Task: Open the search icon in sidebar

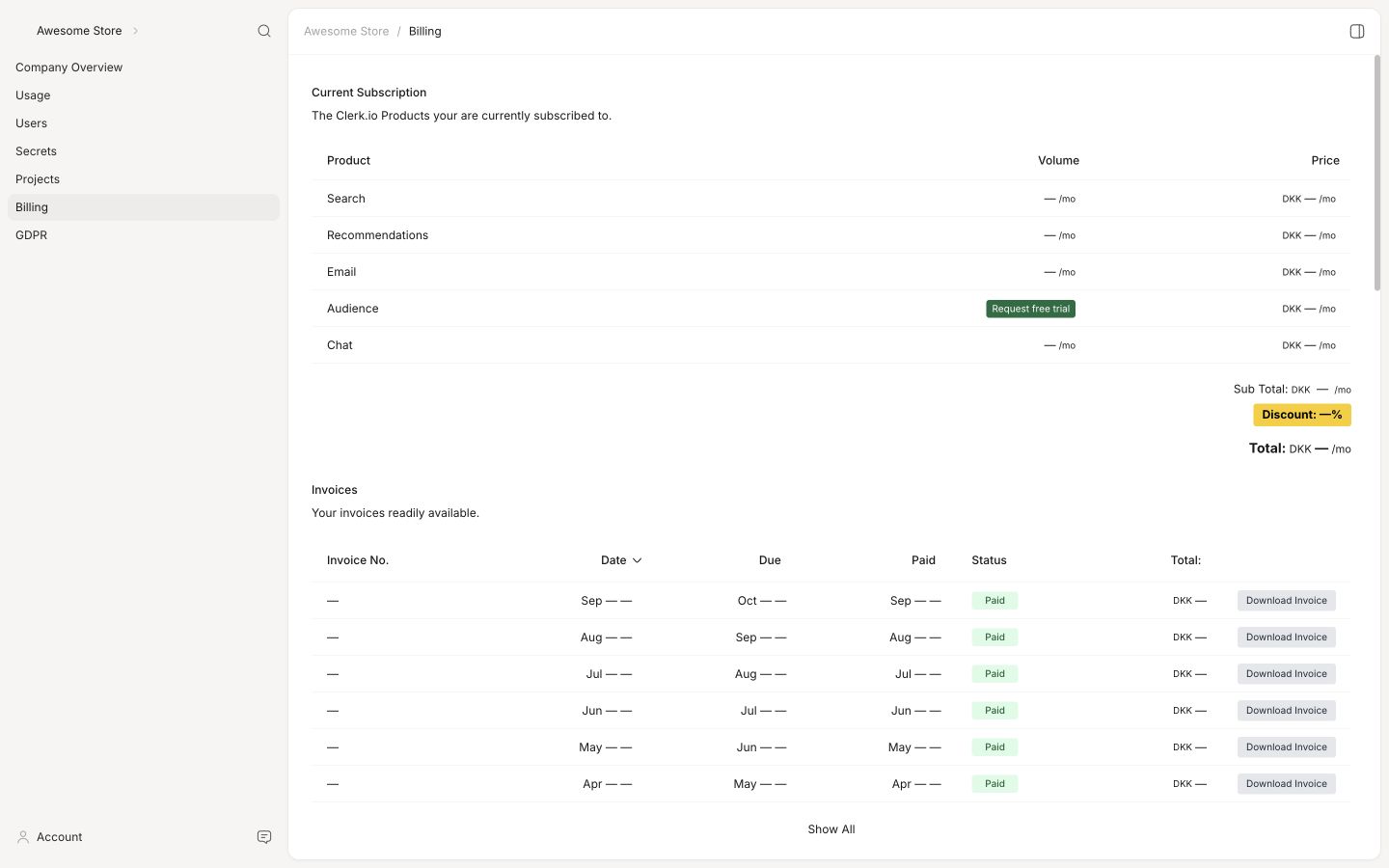Action: (x=264, y=31)
